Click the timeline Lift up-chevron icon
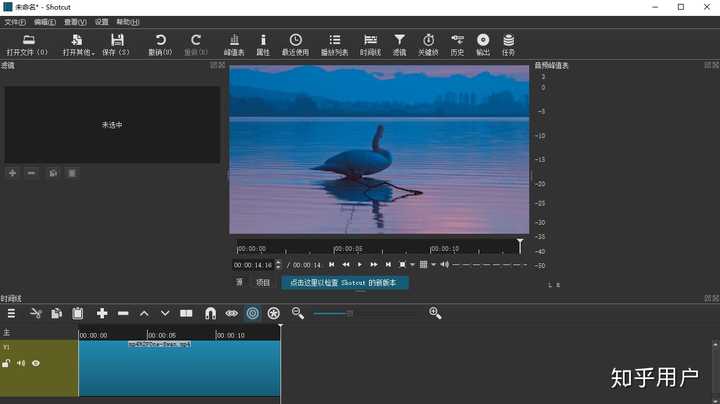Viewport: 720px width, 404px height. pyautogui.click(x=144, y=314)
